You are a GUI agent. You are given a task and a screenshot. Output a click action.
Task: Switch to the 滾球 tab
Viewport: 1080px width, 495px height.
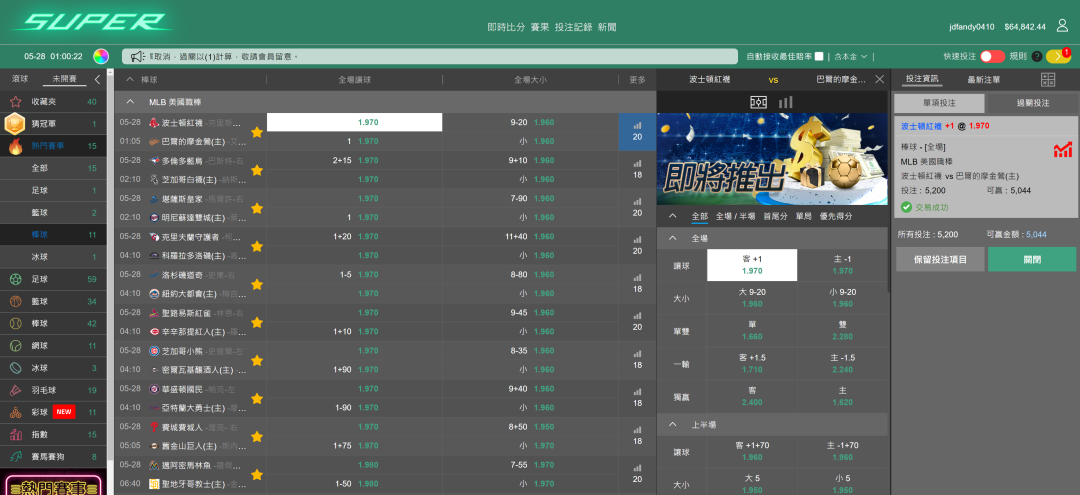coord(20,79)
